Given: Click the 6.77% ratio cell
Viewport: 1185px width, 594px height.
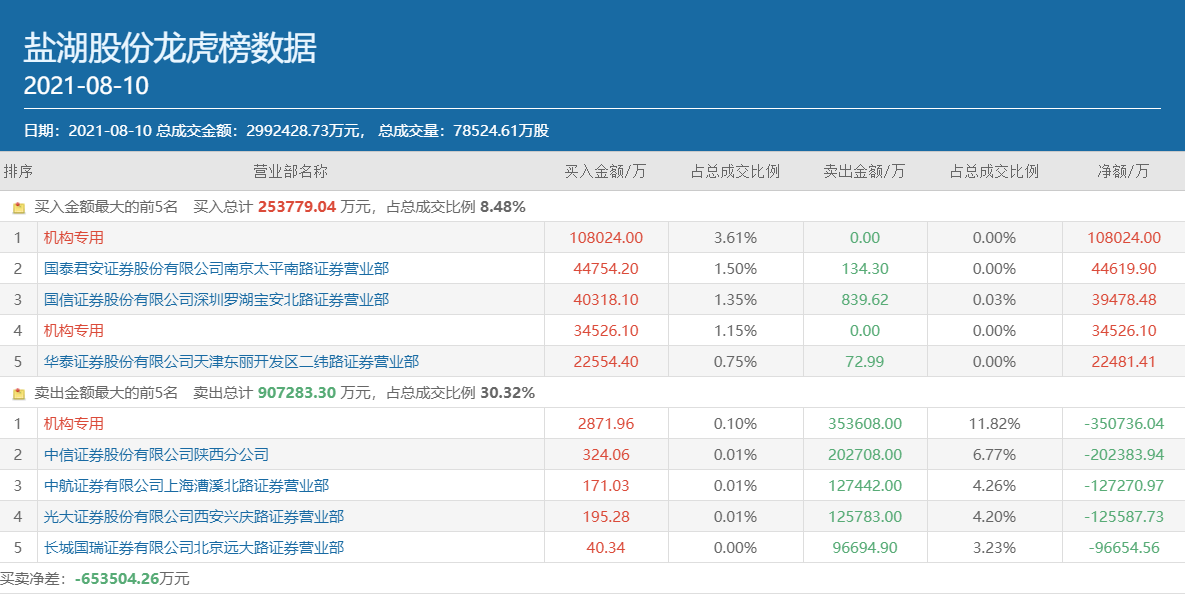Looking at the screenshot, I should (995, 454).
